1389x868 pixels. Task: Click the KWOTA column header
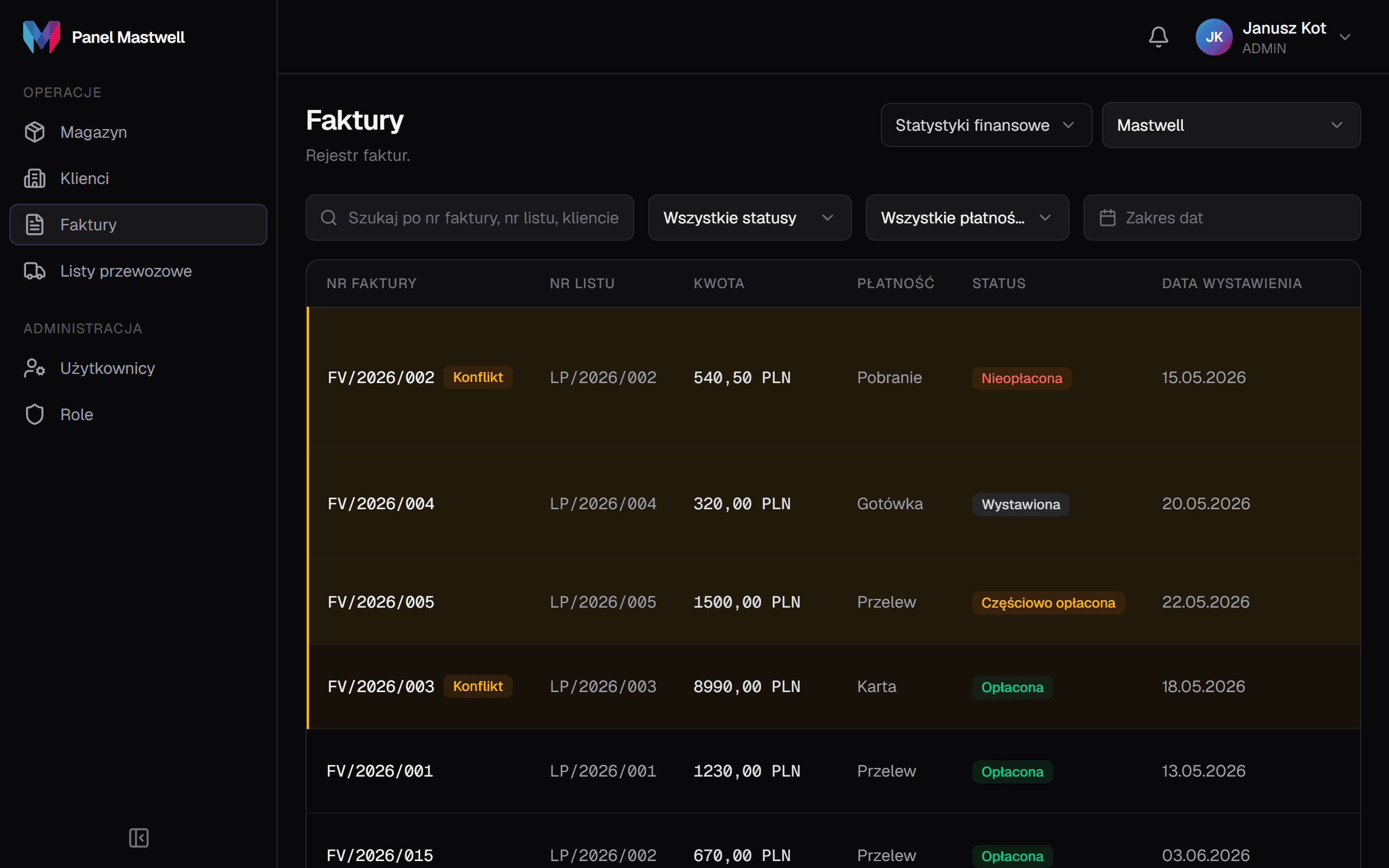pos(719,284)
